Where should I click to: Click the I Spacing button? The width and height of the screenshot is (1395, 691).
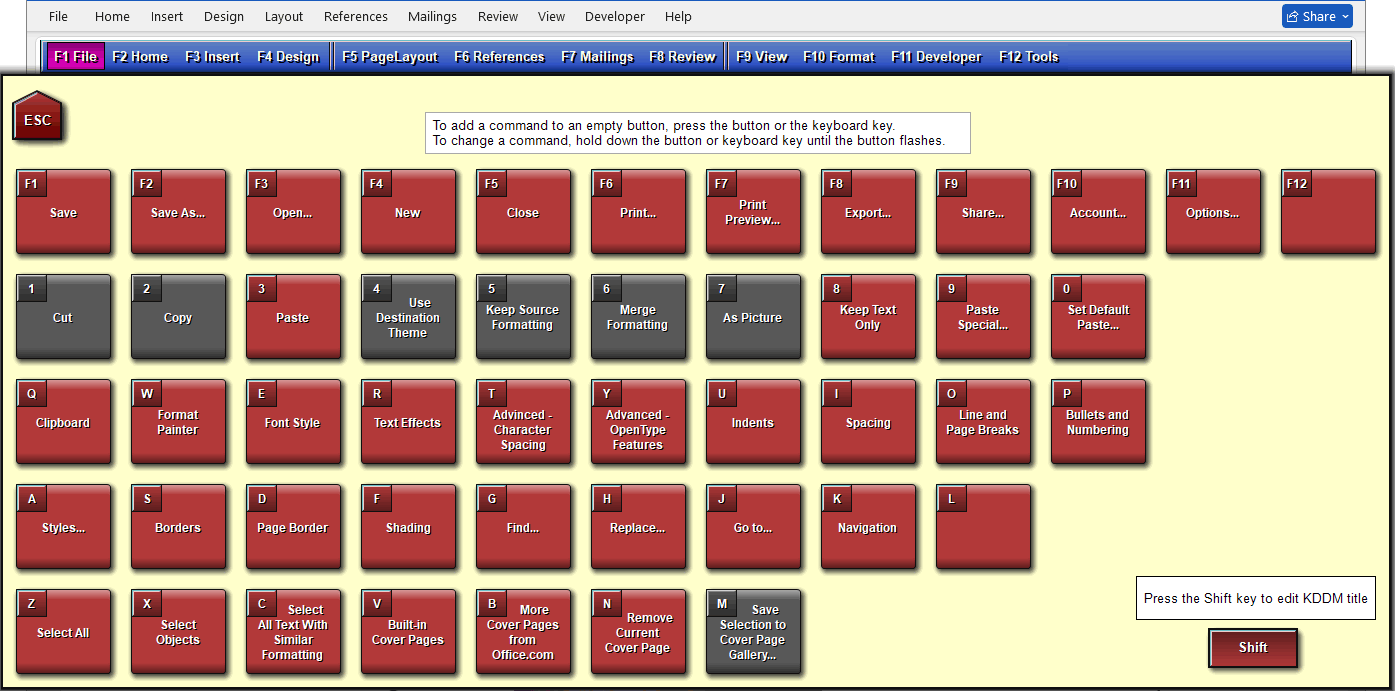click(x=868, y=422)
